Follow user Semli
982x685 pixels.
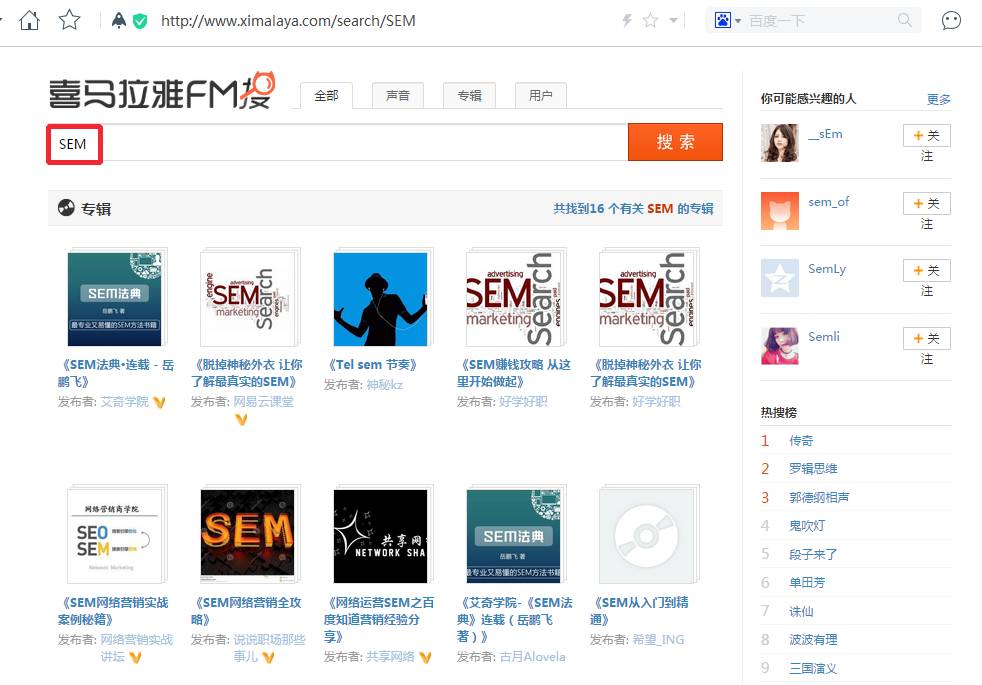[927, 339]
